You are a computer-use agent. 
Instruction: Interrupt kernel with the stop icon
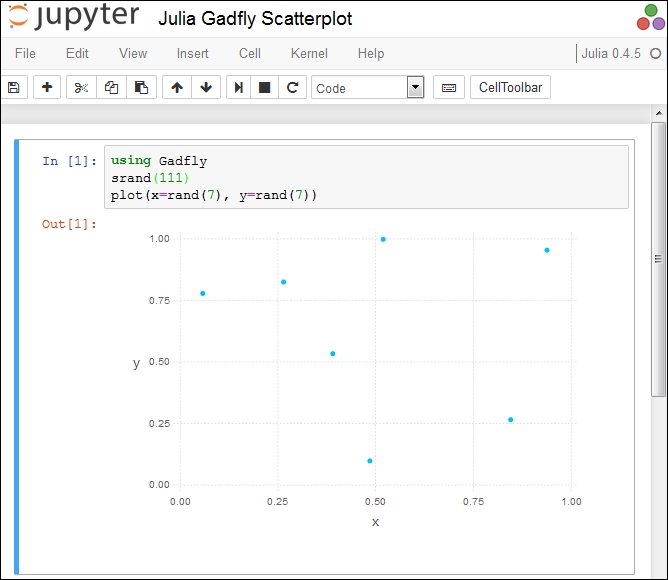pos(265,87)
